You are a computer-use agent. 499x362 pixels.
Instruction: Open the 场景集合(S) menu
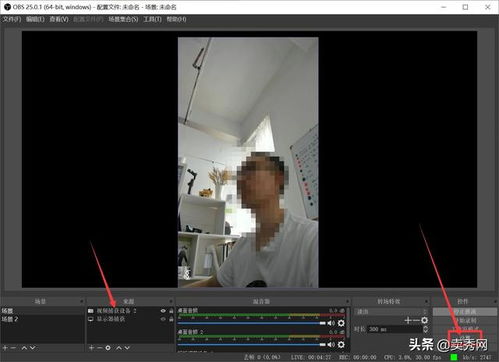[123, 19]
